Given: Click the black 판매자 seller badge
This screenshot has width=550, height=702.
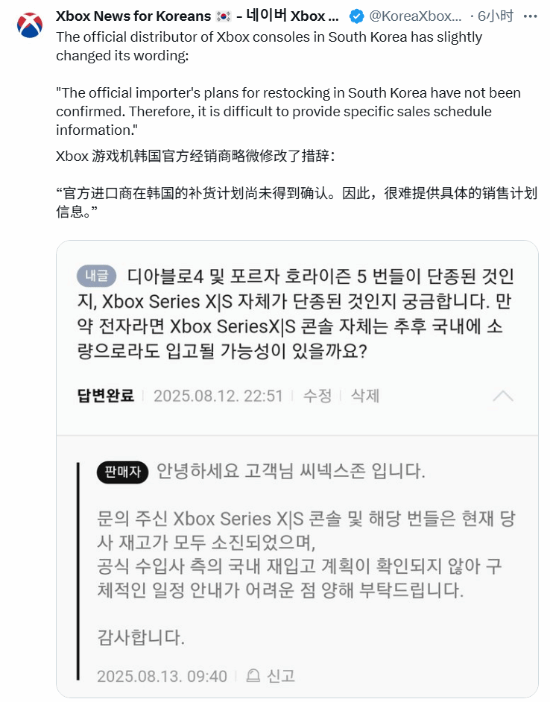Looking at the screenshot, I should coord(122,472).
